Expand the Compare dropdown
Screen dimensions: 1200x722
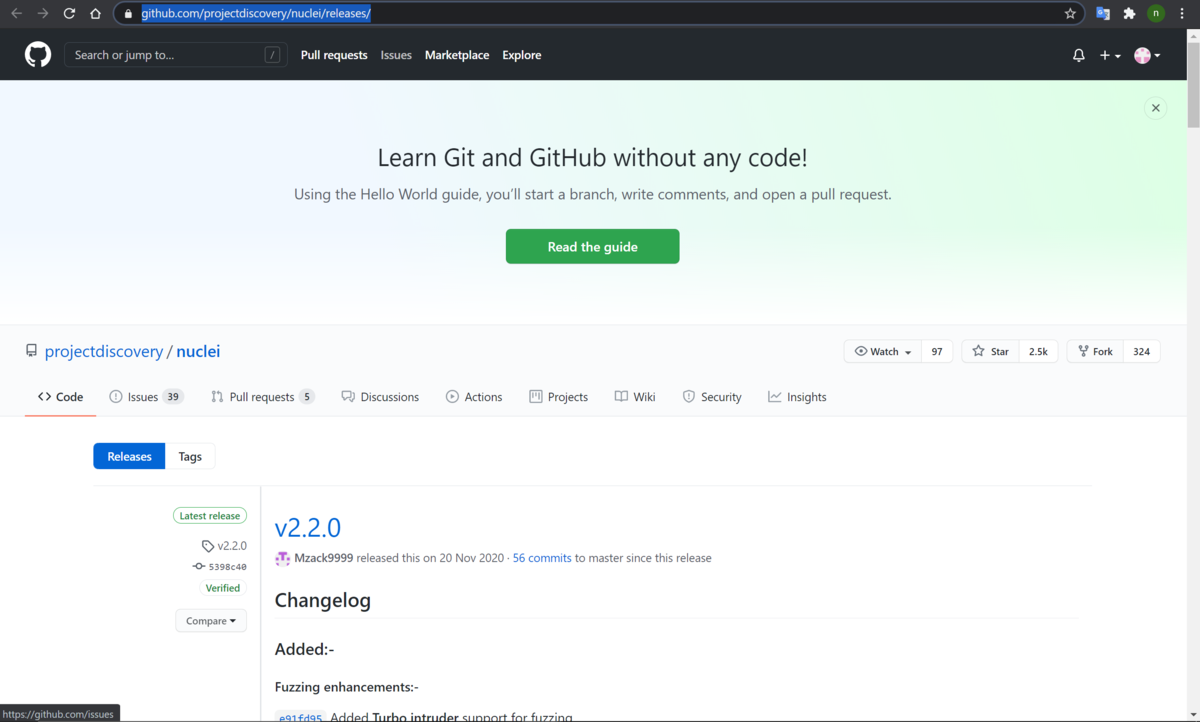coord(211,621)
